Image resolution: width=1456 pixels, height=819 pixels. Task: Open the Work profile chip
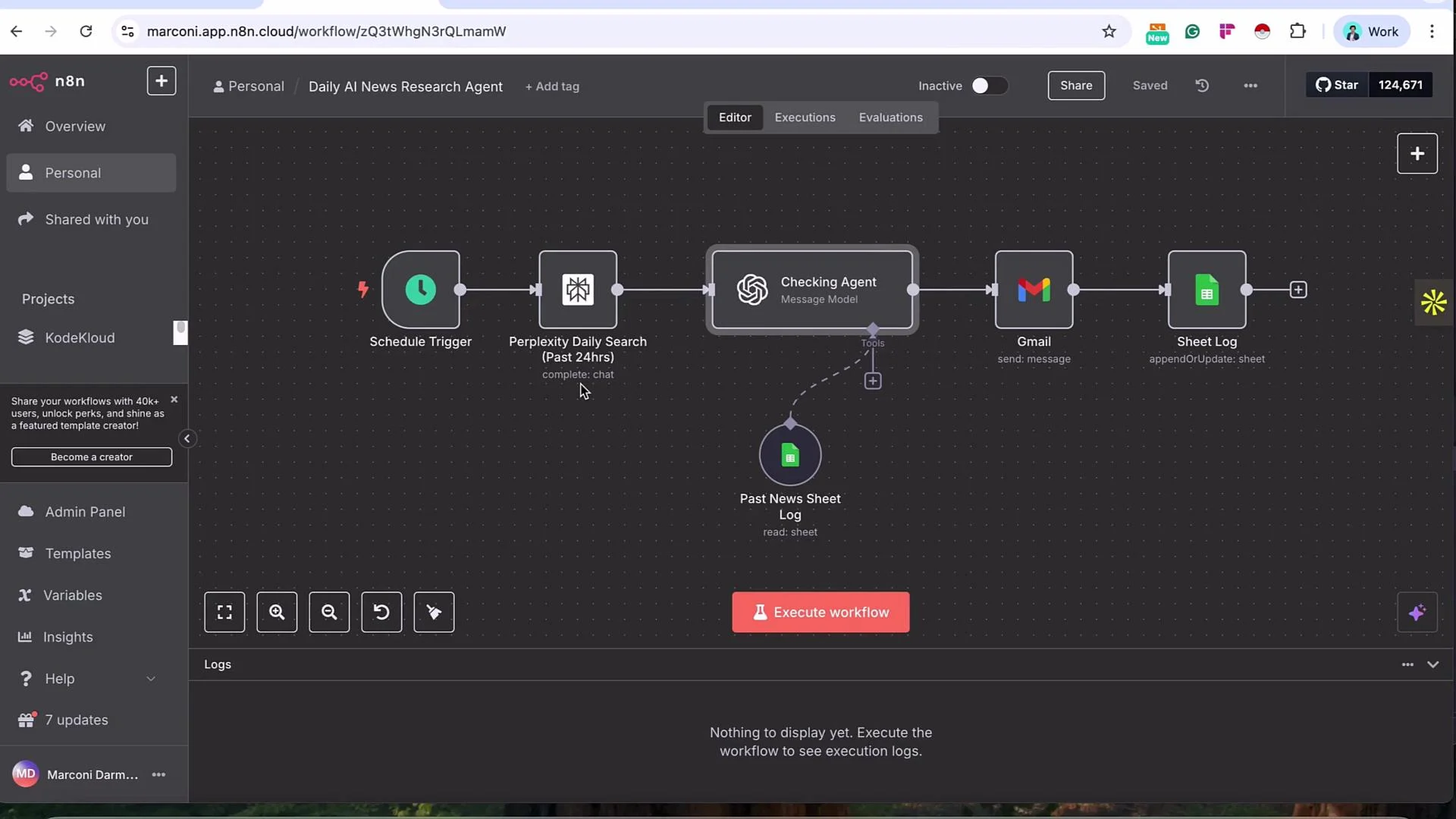1371,31
